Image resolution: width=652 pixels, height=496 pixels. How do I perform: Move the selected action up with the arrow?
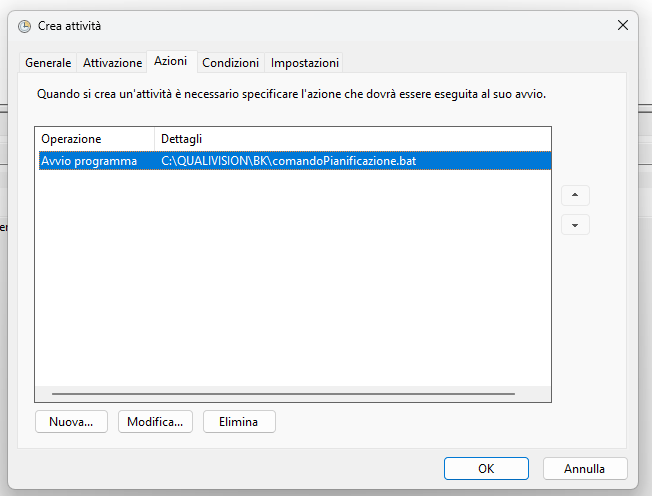tap(575, 195)
